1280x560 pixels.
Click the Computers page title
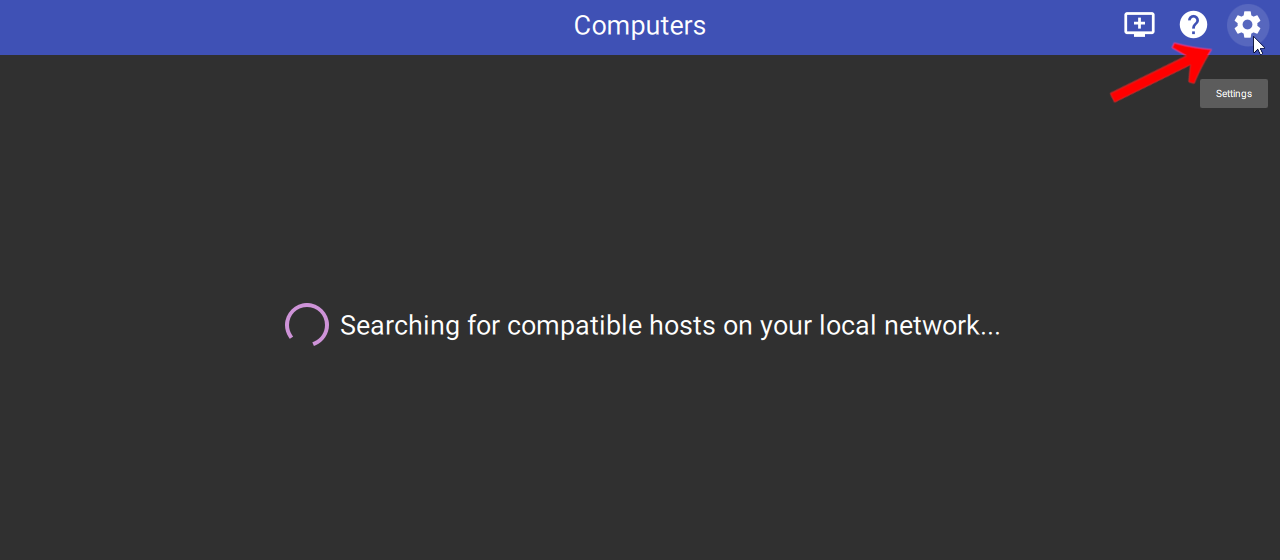point(640,26)
